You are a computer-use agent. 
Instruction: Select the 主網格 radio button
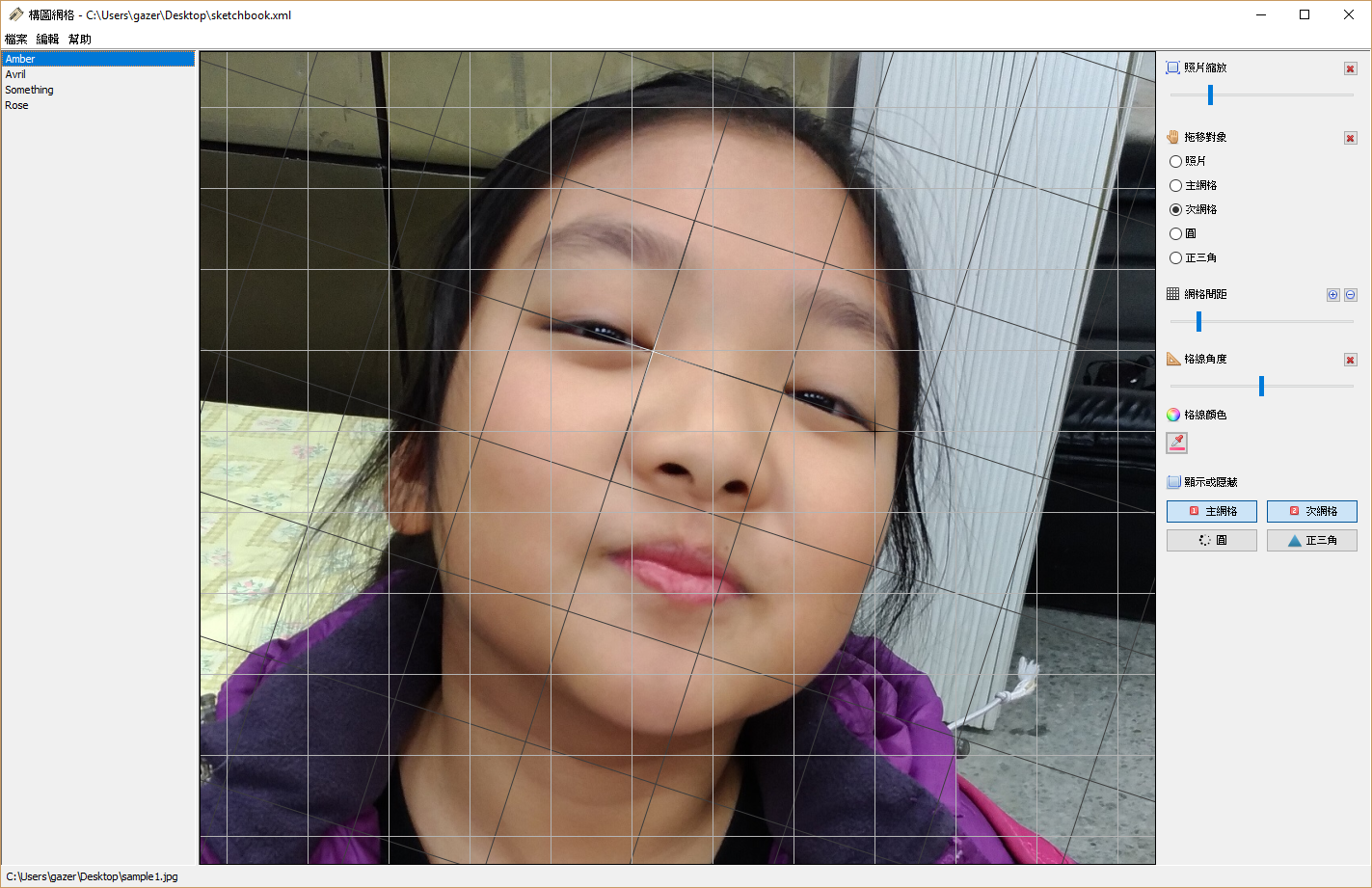pos(1175,185)
